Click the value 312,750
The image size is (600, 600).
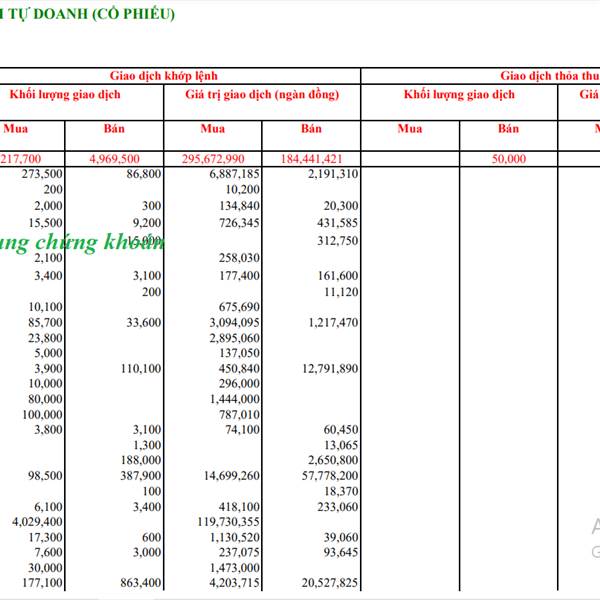338,241
